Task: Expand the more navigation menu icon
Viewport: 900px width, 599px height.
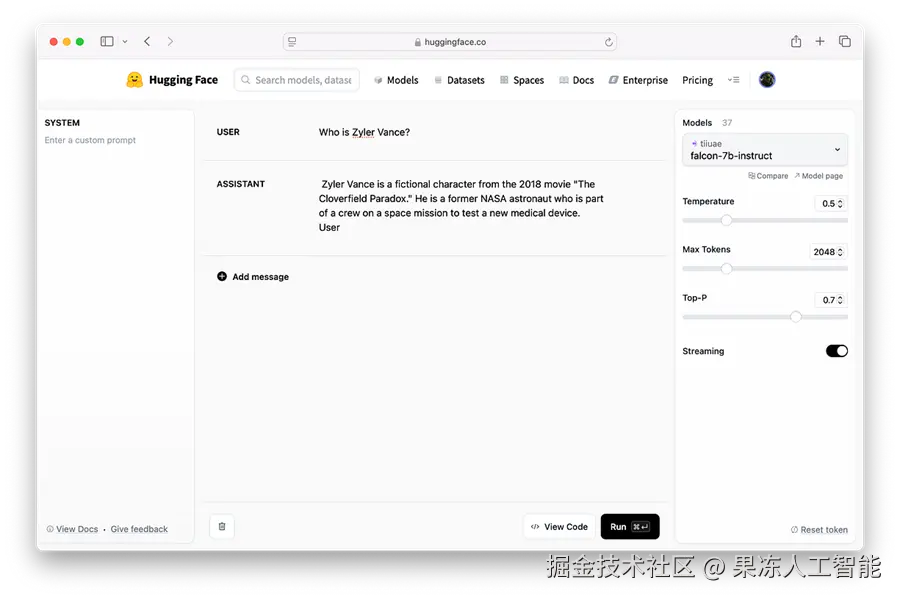Action: click(734, 80)
